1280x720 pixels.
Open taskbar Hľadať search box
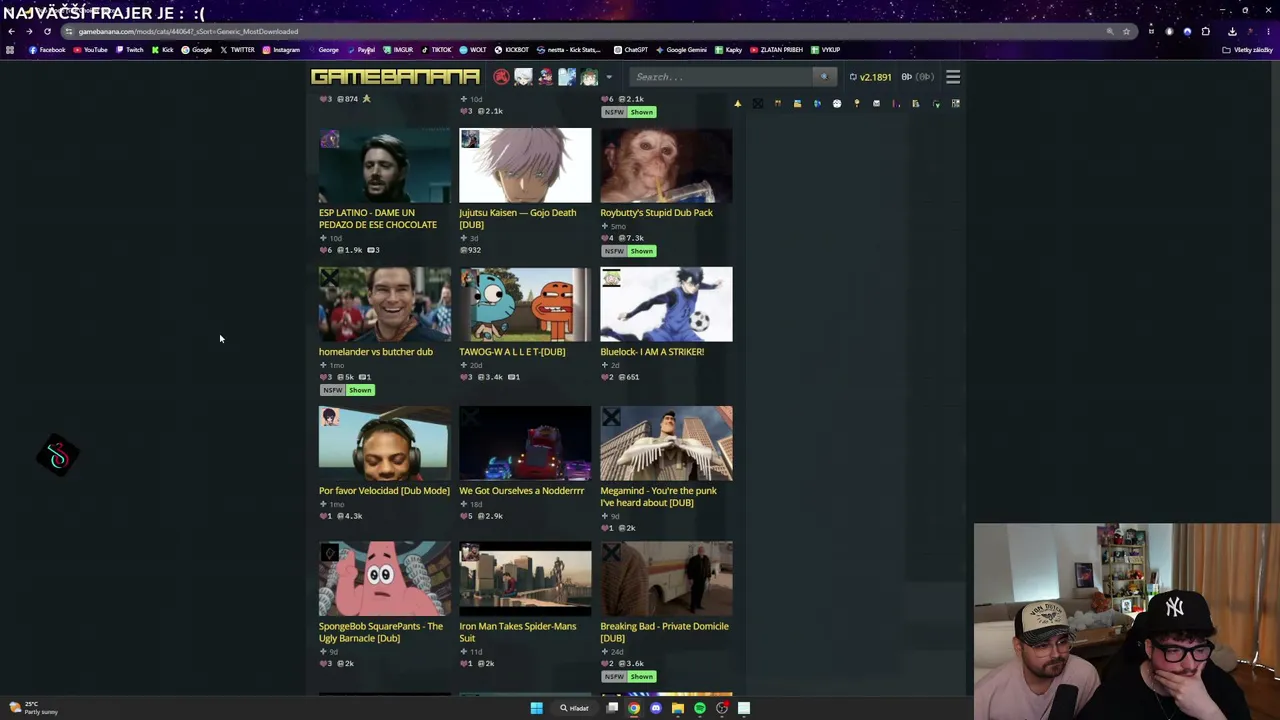pos(575,708)
